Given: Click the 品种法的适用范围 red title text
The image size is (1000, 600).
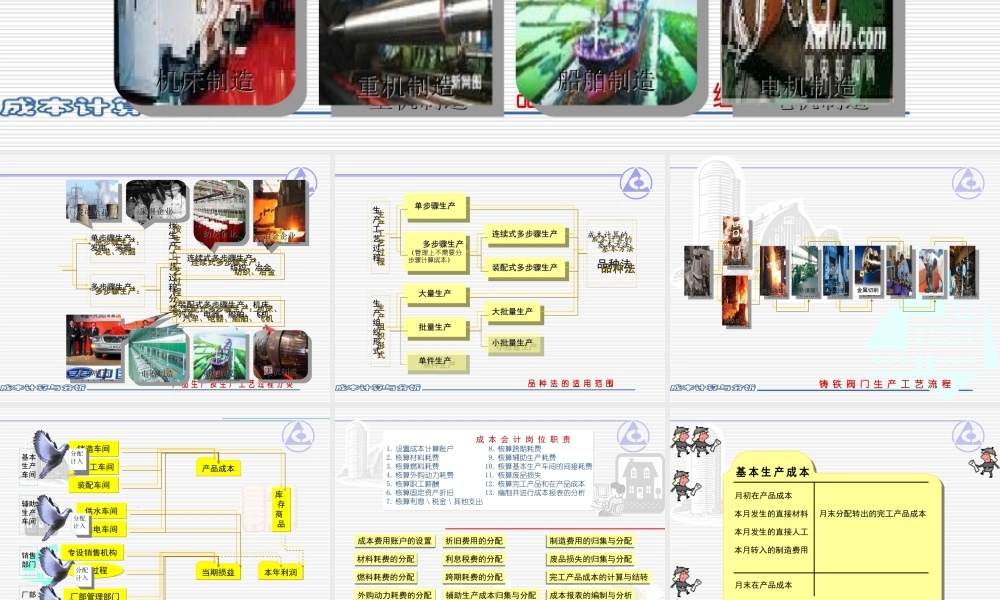Looking at the screenshot, I should pos(571,381).
